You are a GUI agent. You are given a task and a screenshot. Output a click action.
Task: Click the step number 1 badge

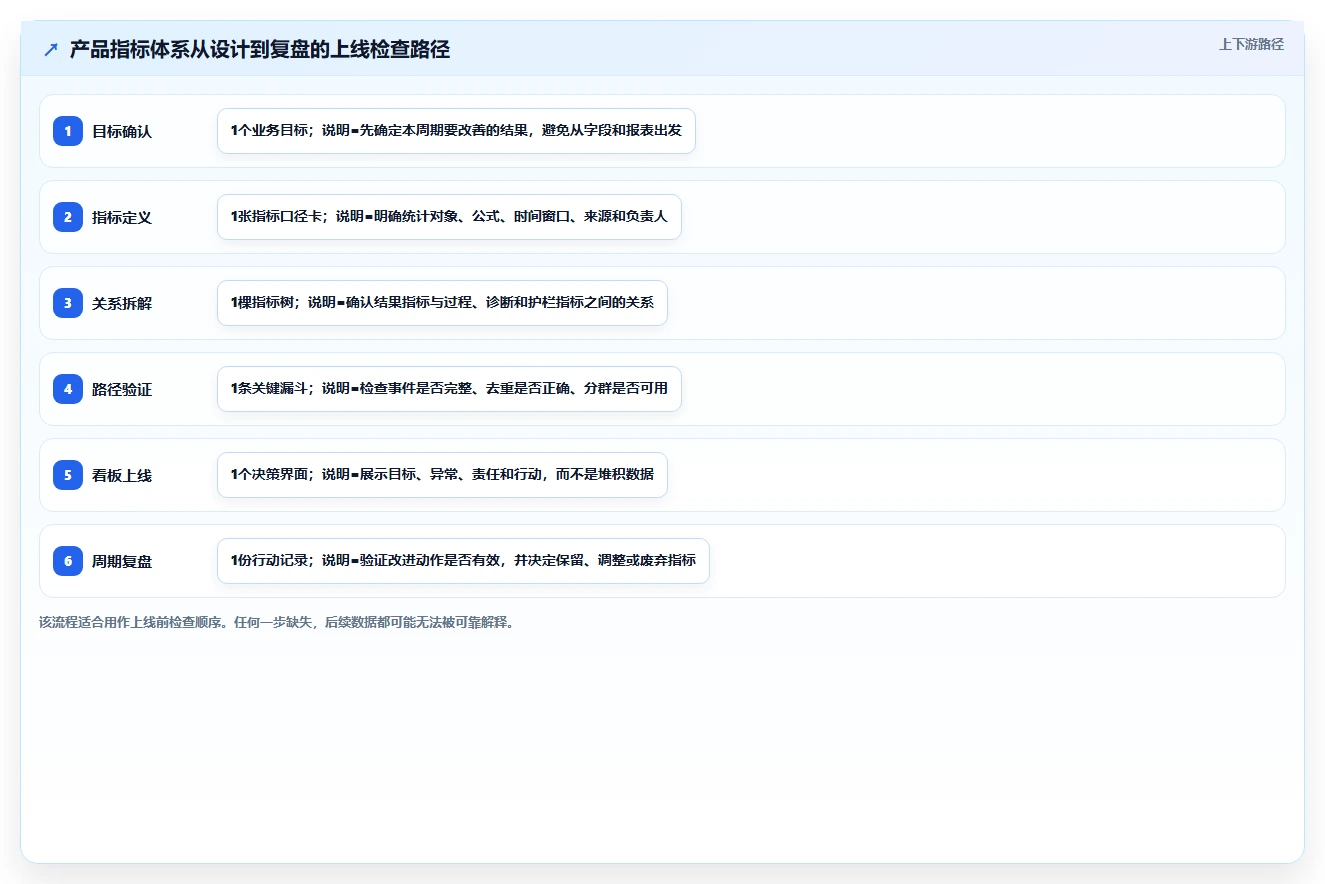[x=68, y=131]
